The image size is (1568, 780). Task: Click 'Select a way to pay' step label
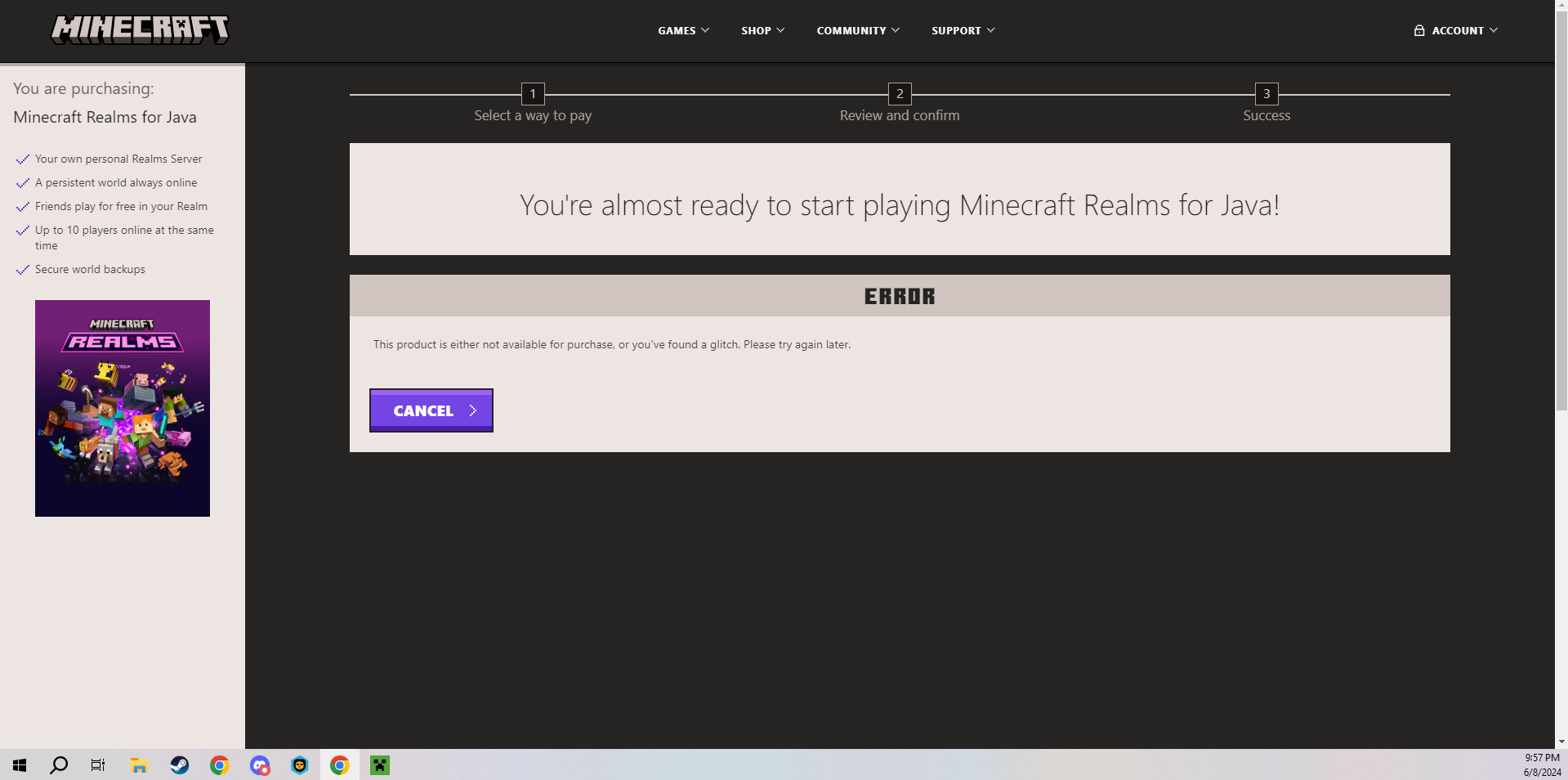click(x=533, y=115)
